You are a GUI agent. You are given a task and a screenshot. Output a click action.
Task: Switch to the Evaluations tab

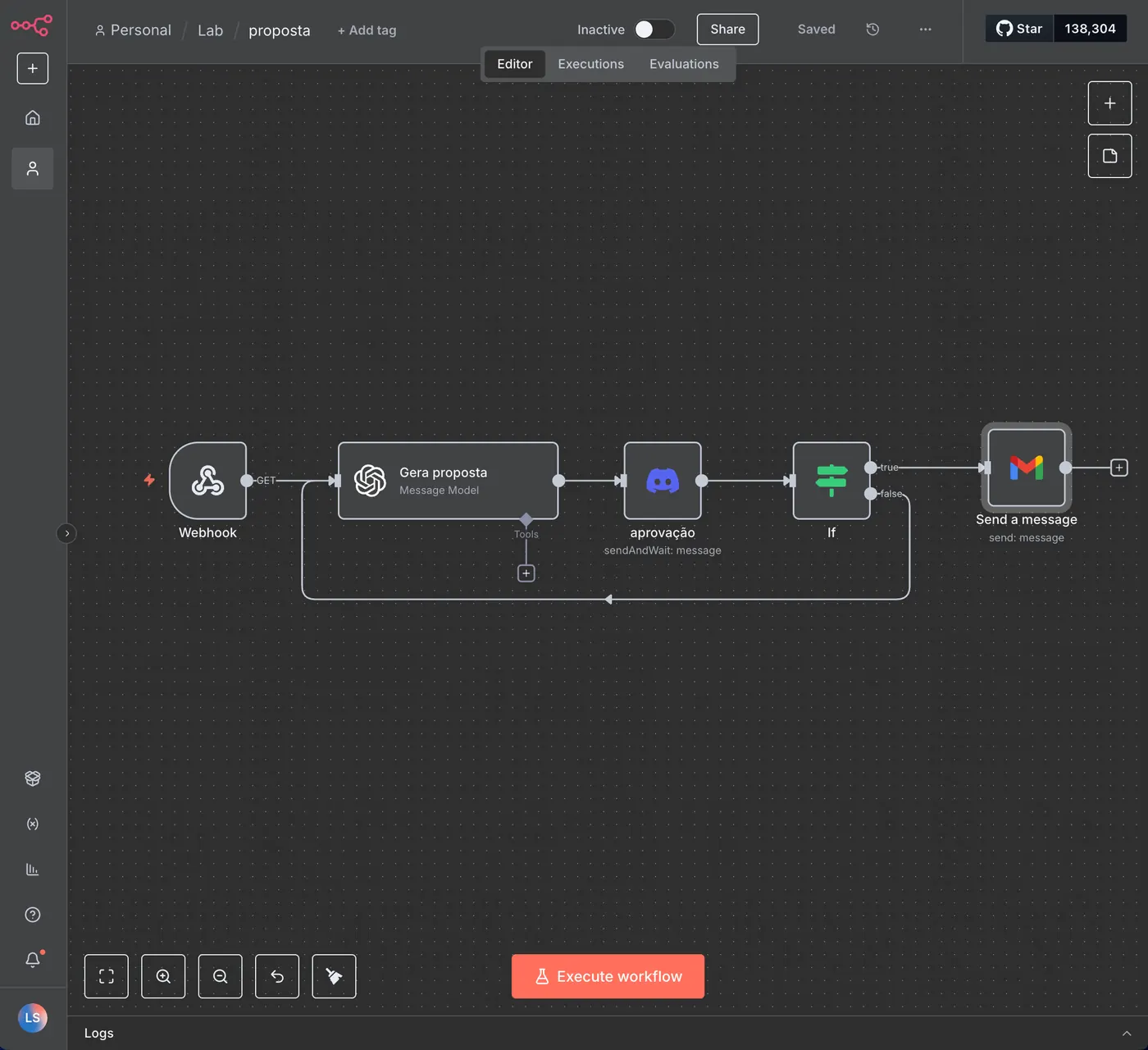tap(684, 64)
